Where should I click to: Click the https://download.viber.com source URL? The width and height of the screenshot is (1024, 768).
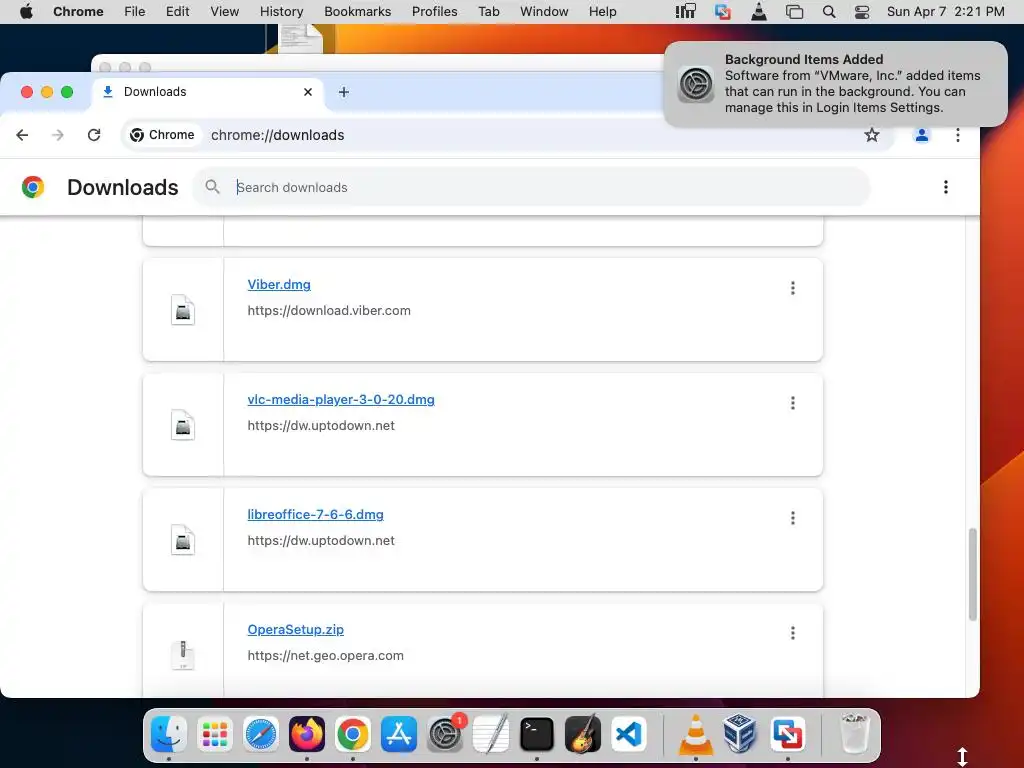pos(329,311)
